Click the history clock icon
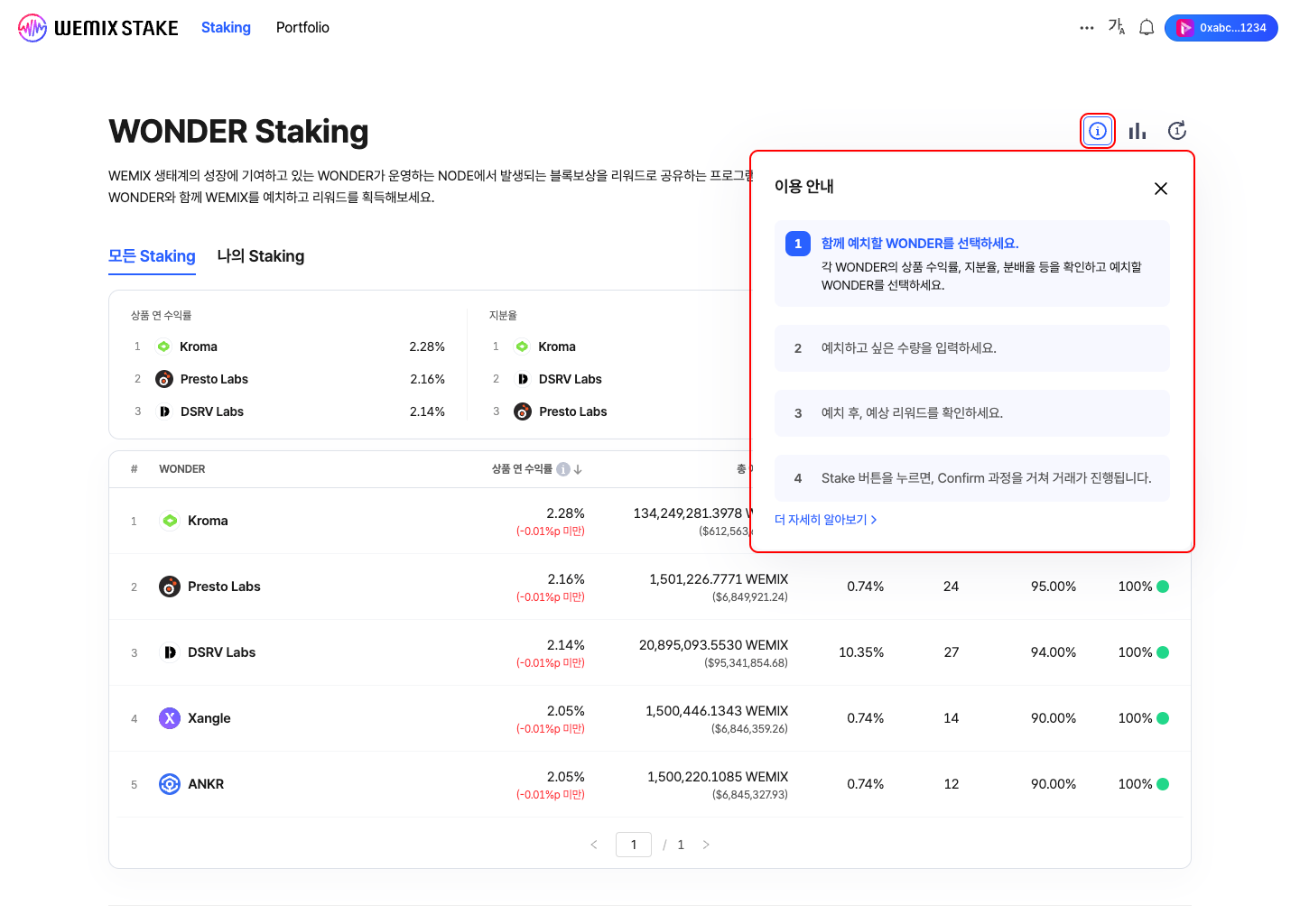Screen dimensions: 1300x924 (x=1177, y=131)
